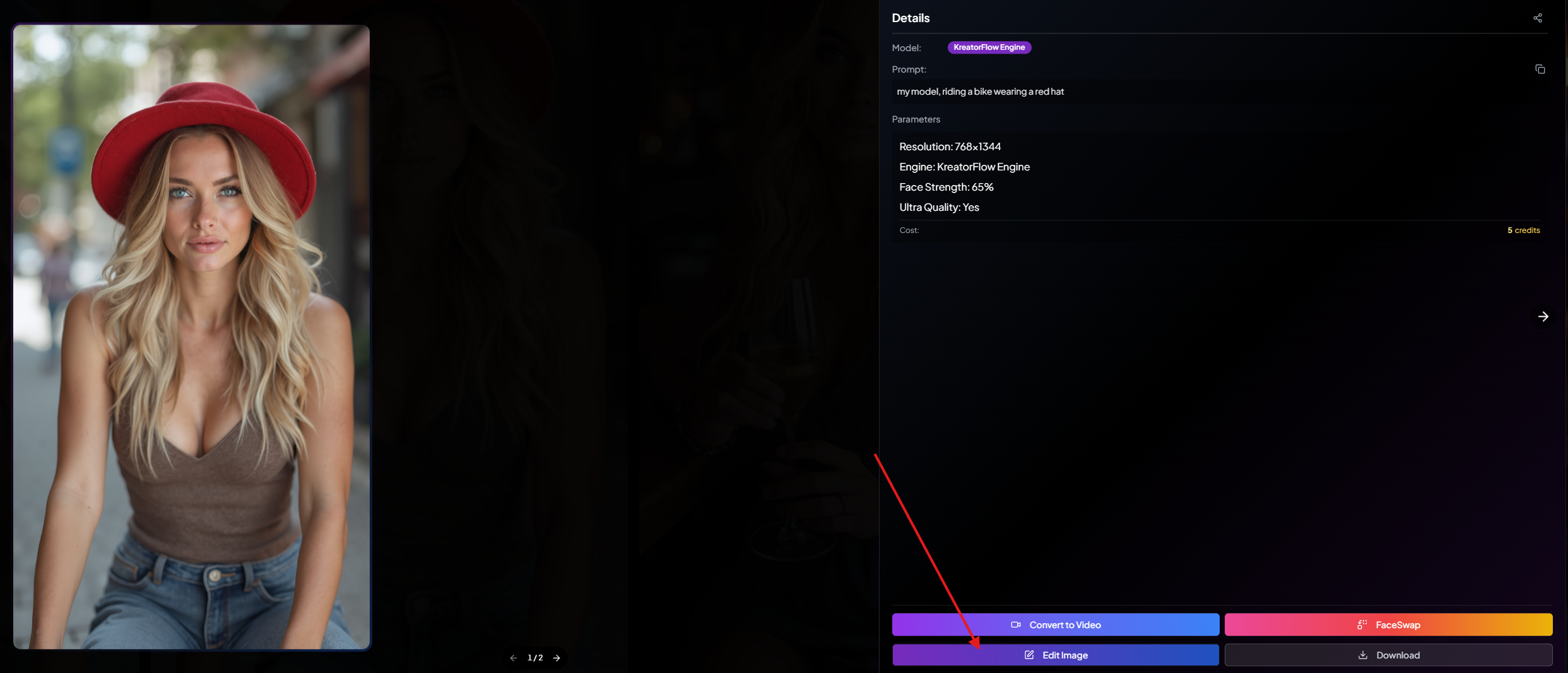Select the Resolution 768x1344 parameter line
This screenshot has height=673, width=1568.
click(950, 146)
